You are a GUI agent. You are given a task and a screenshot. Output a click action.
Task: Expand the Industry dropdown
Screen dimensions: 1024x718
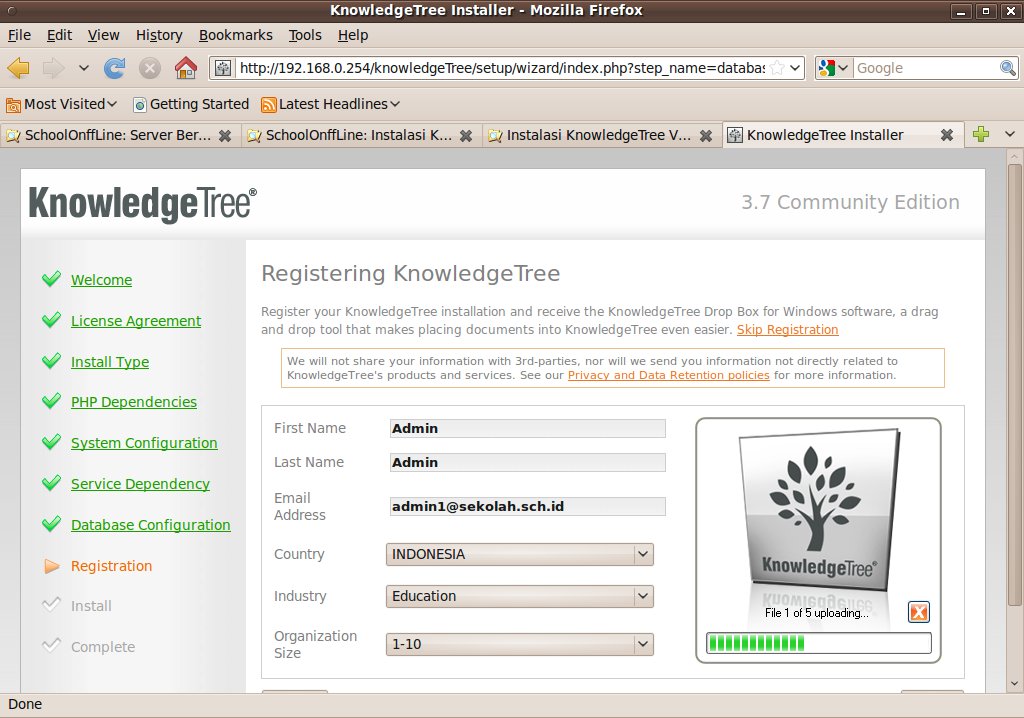coord(520,596)
